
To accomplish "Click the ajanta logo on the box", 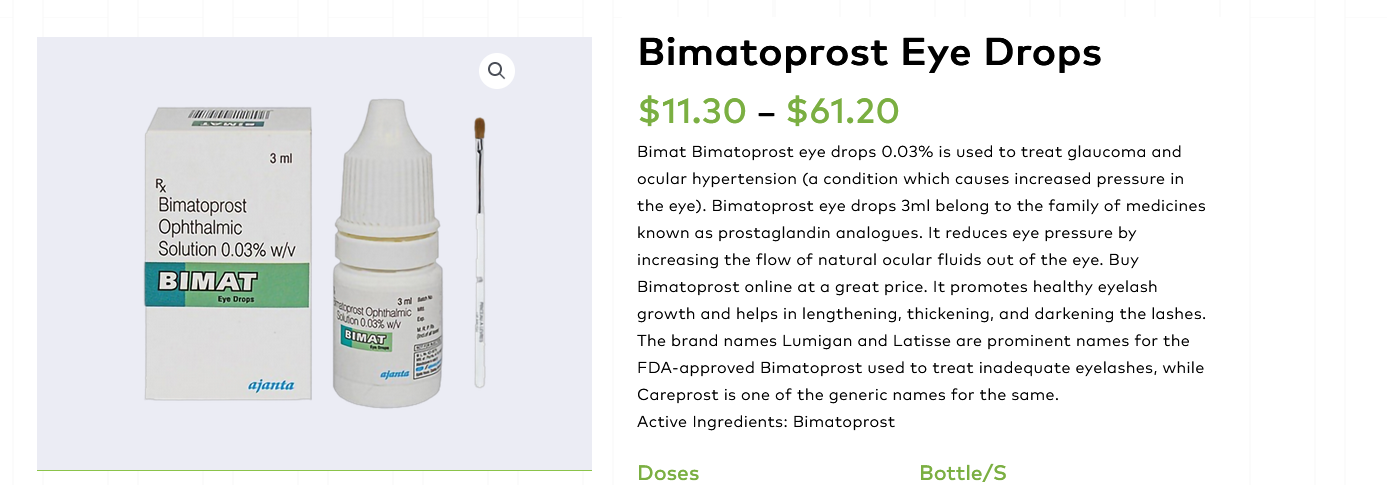I will coord(271,385).
